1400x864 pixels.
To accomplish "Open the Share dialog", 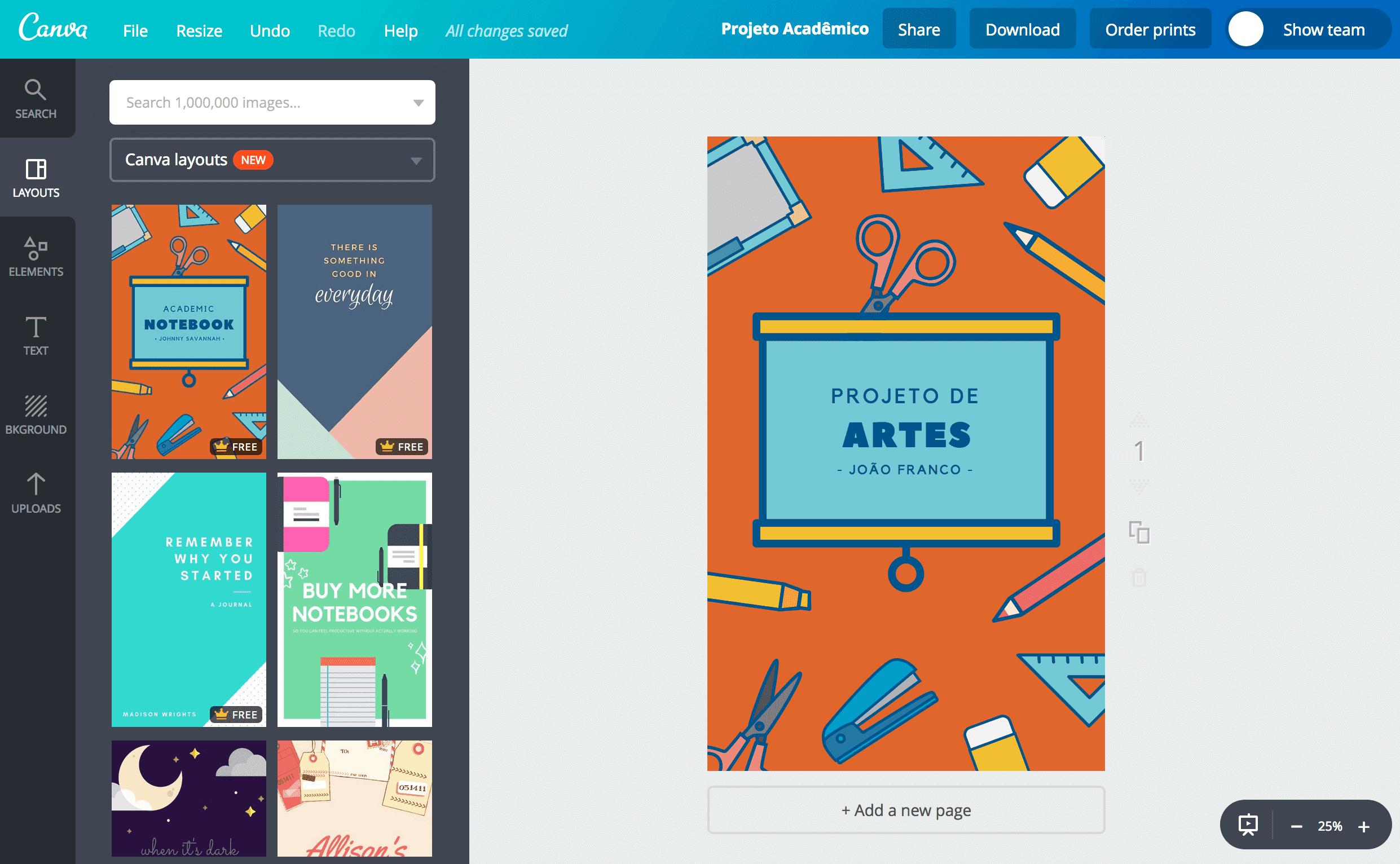I will tap(918, 29).
